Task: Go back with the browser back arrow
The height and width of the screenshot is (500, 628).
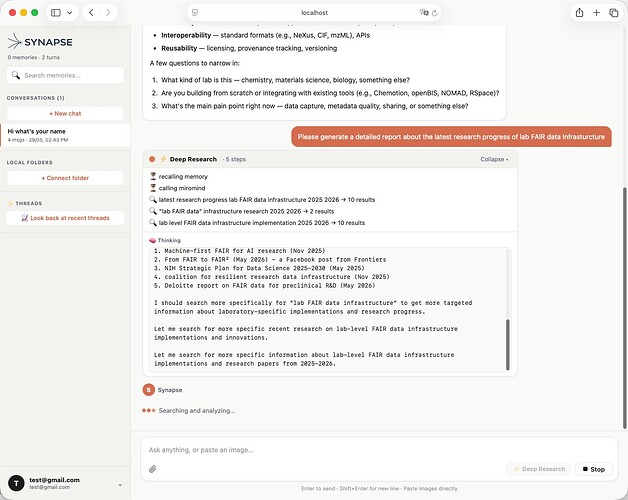Action: [91, 13]
